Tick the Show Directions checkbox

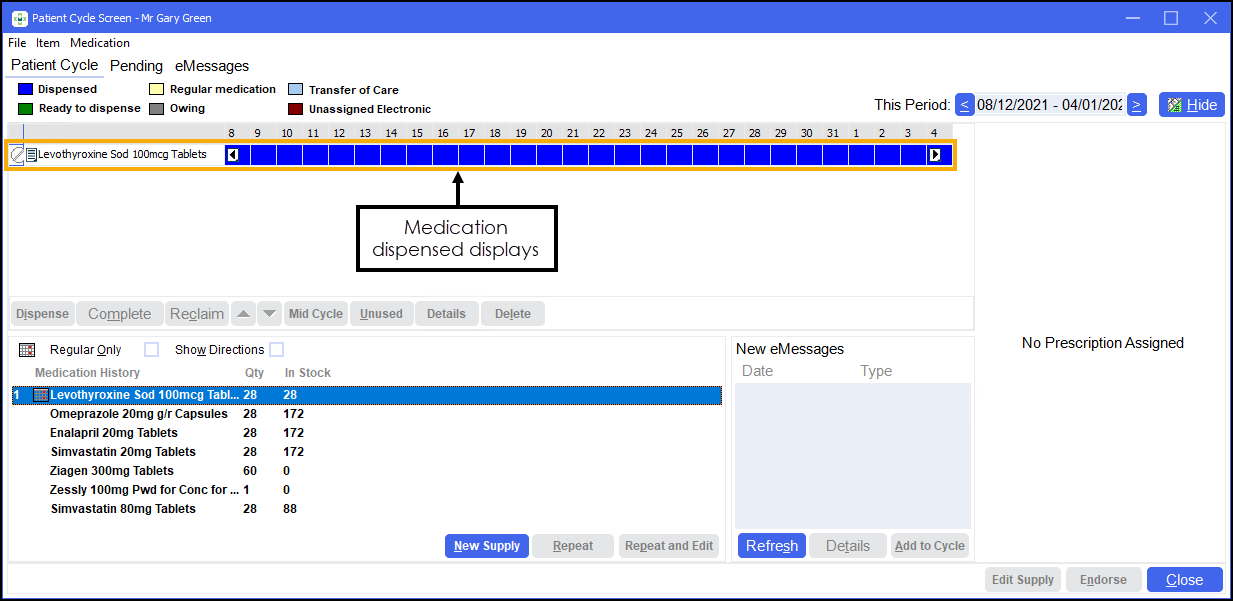[x=276, y=350]
